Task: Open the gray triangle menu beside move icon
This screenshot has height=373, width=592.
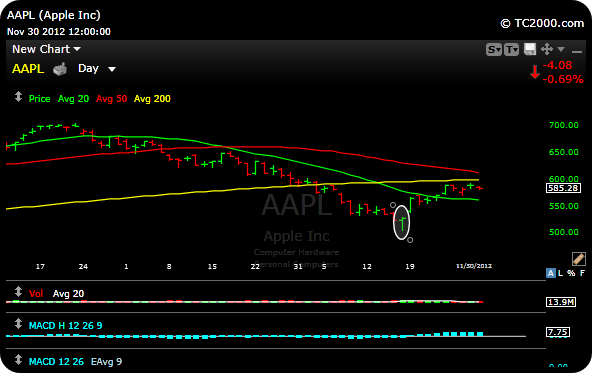Action: (561, 49)
